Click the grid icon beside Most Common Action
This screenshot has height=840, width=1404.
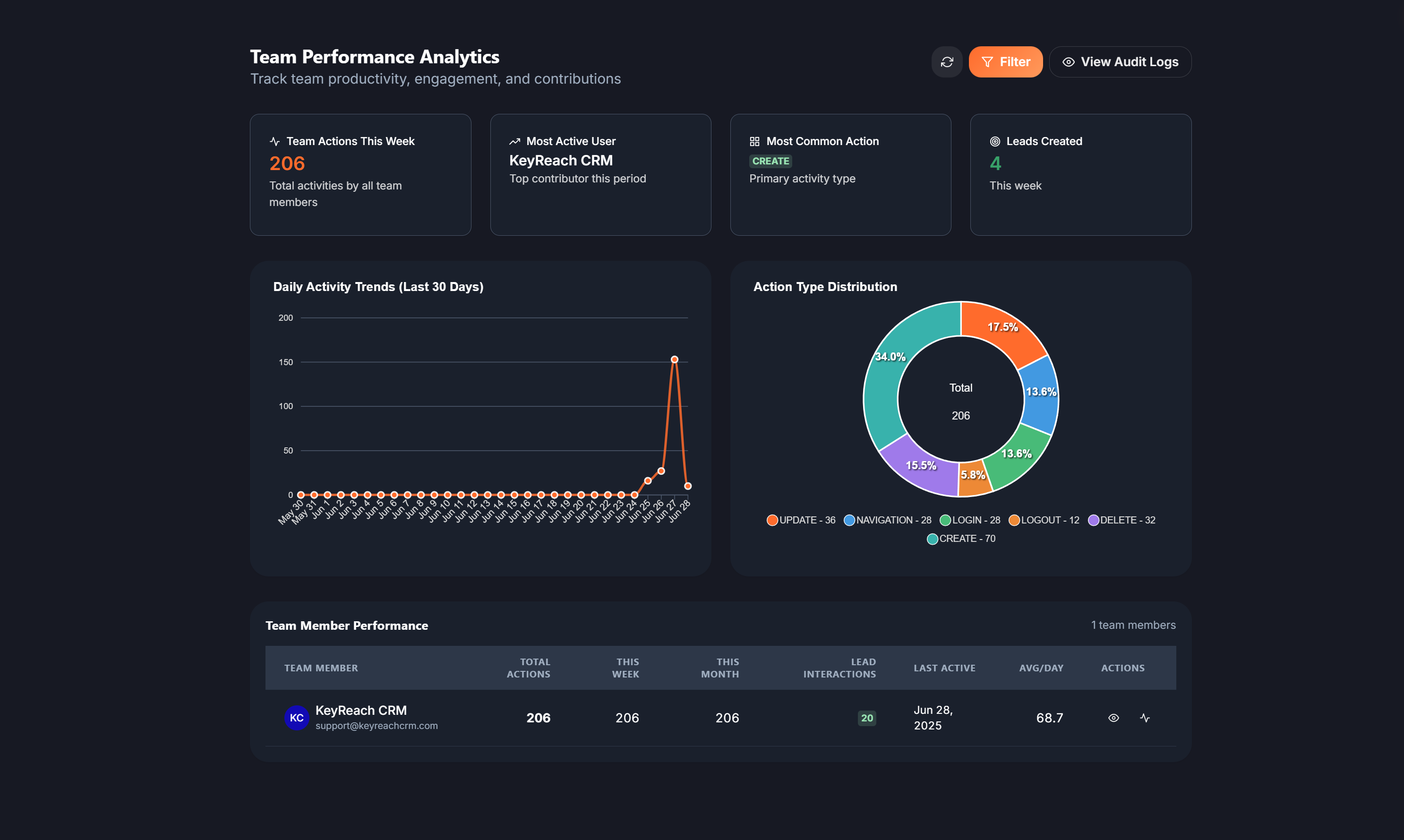point(754,142)
